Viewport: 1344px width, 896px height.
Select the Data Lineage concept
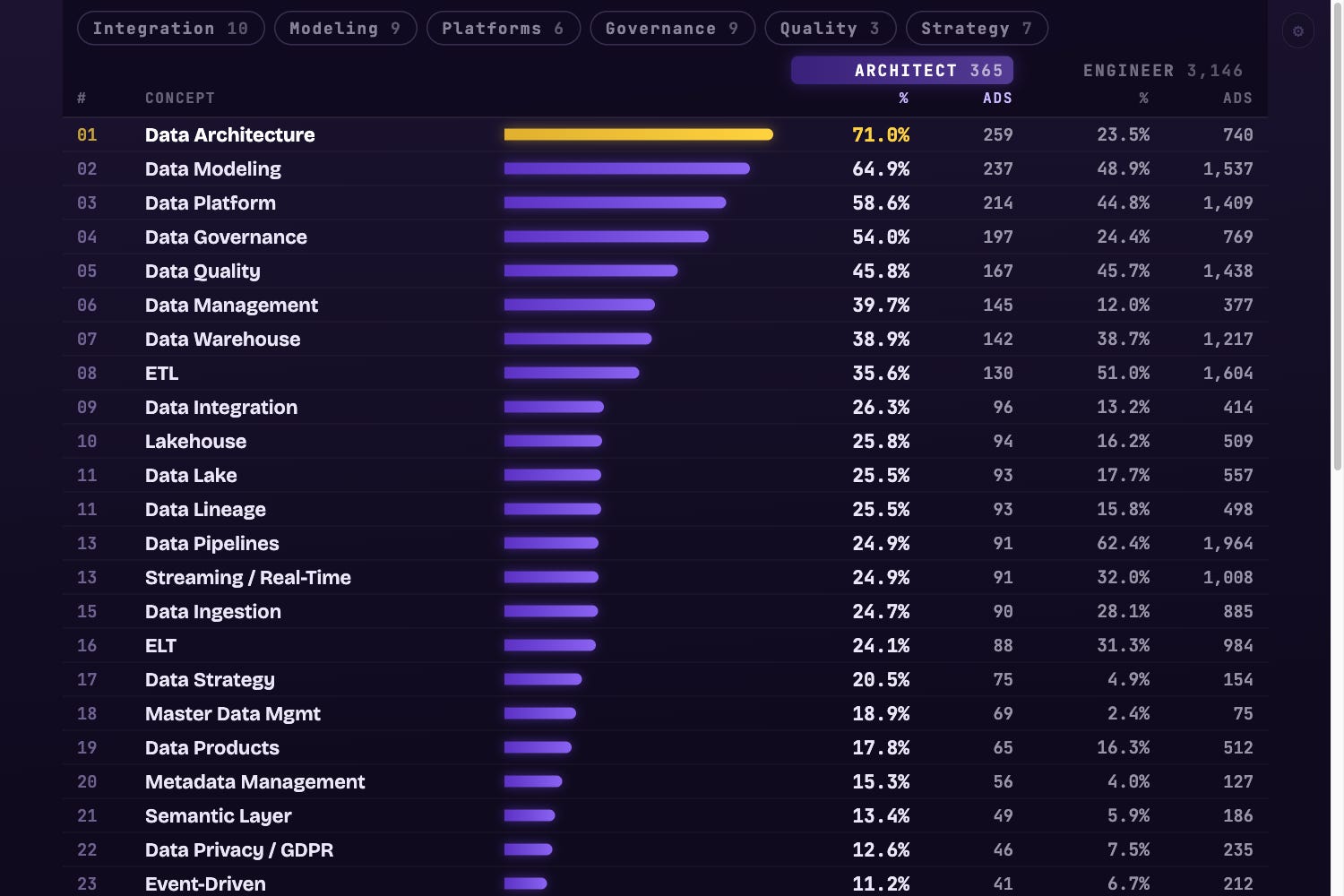coord(205,509)
